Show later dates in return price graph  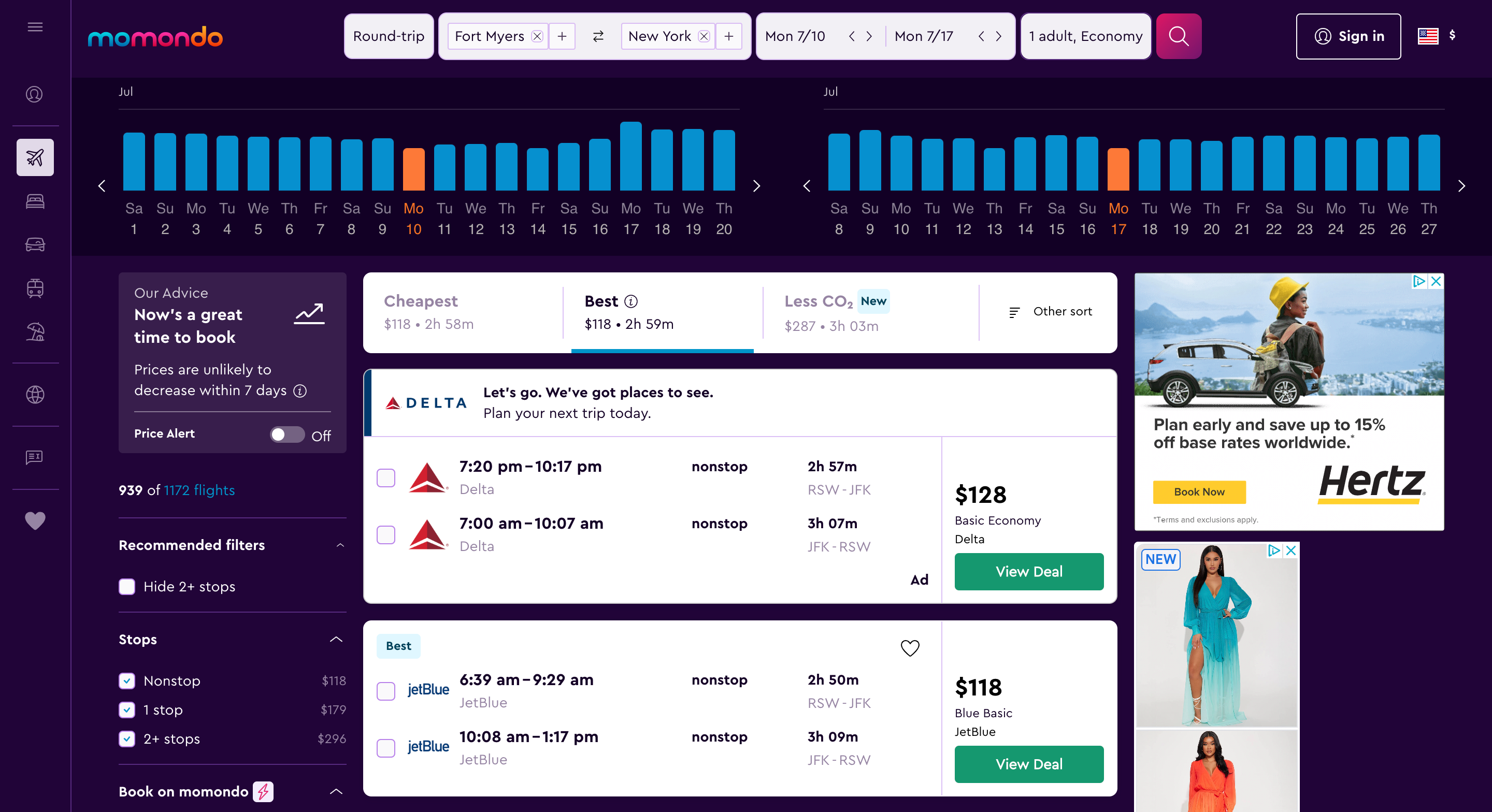[x=1461, y=186]
